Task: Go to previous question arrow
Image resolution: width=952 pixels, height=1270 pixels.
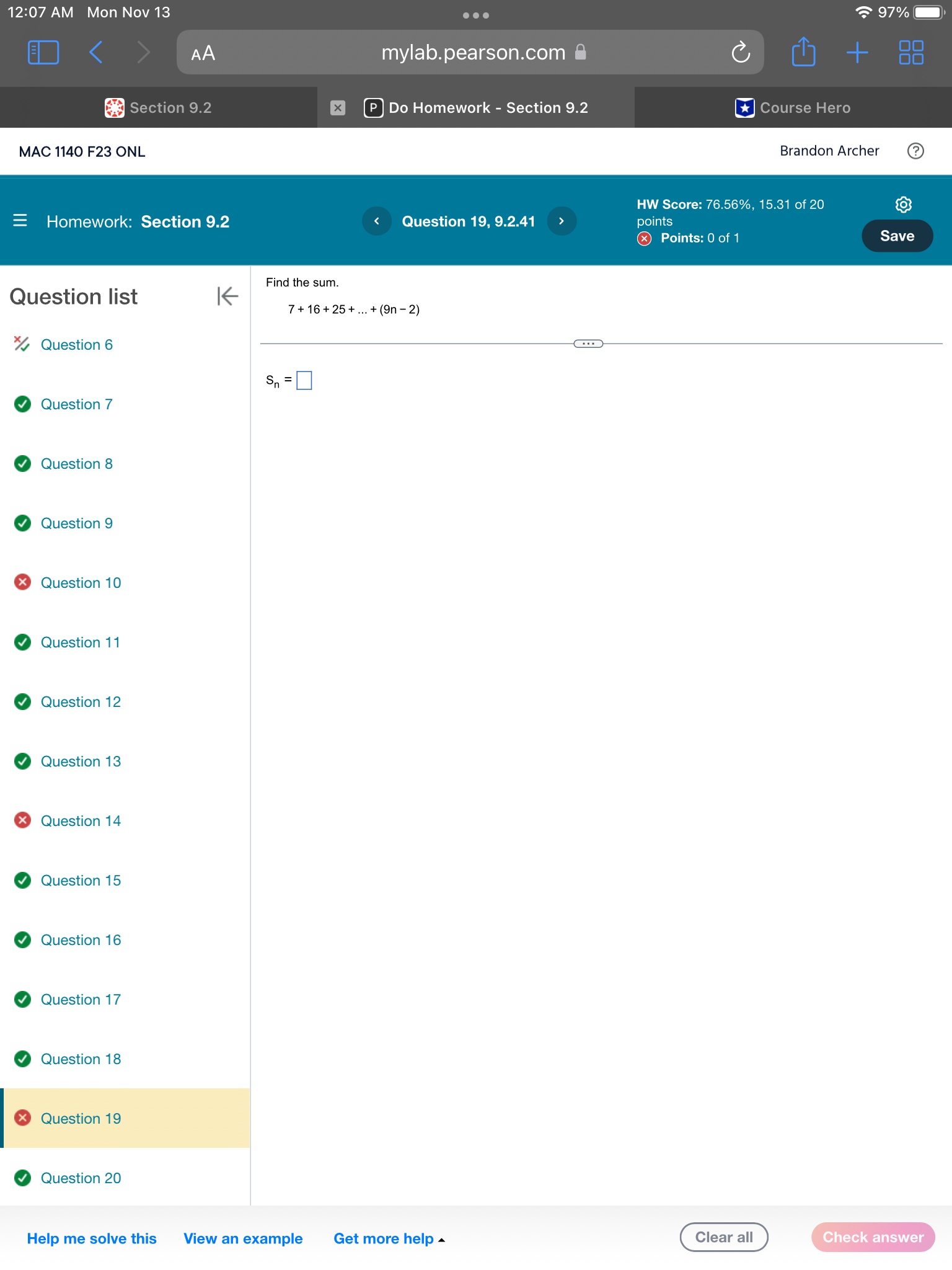Action: click(376, 221)
